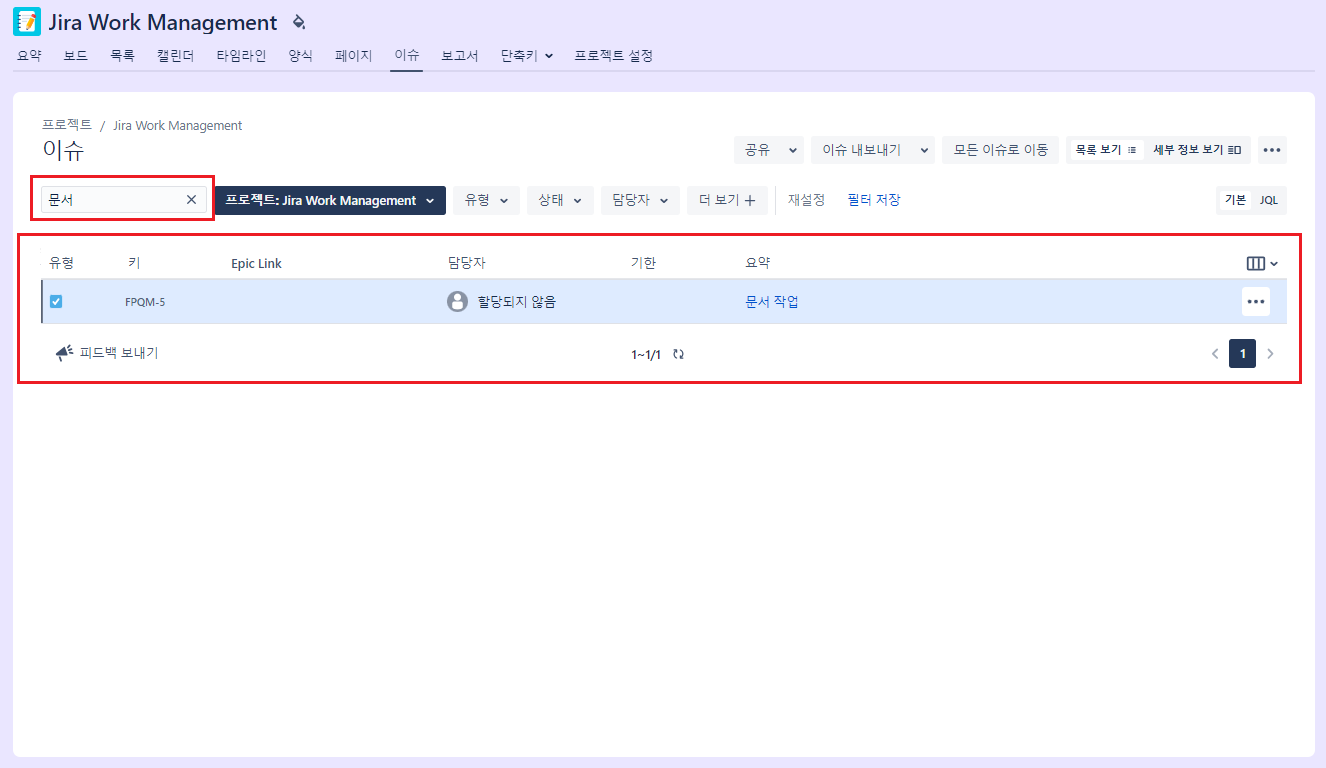The image size is (1326, 768).
Task: Click 더 보기 to add filters
Action: coord(727,200)
